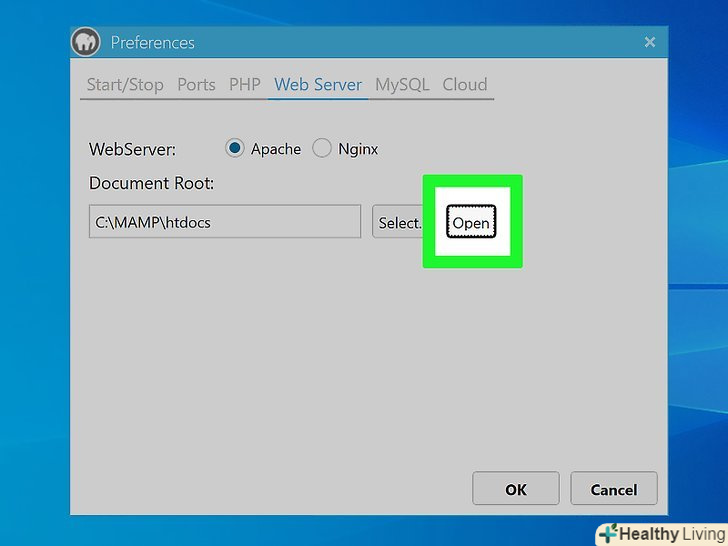Viewport: 728px width, 546px height.
Task: Cancel the Preferences dialog
Action: (x=614, y=488)
